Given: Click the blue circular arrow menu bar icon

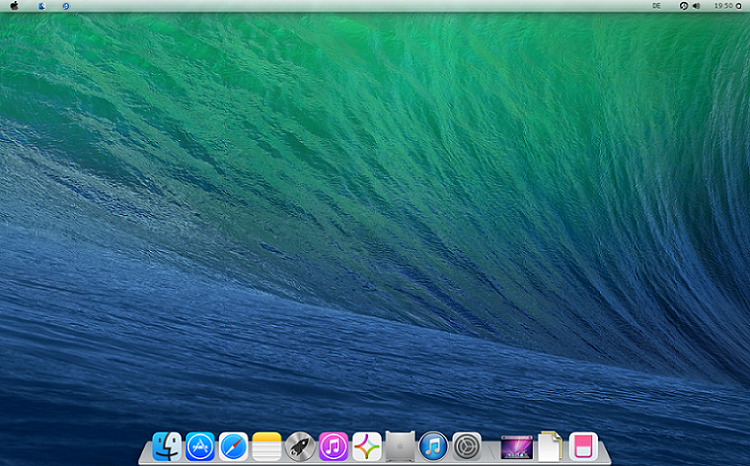Looking at the screenshot, I should pyautogui.click(x=66, y=6).
